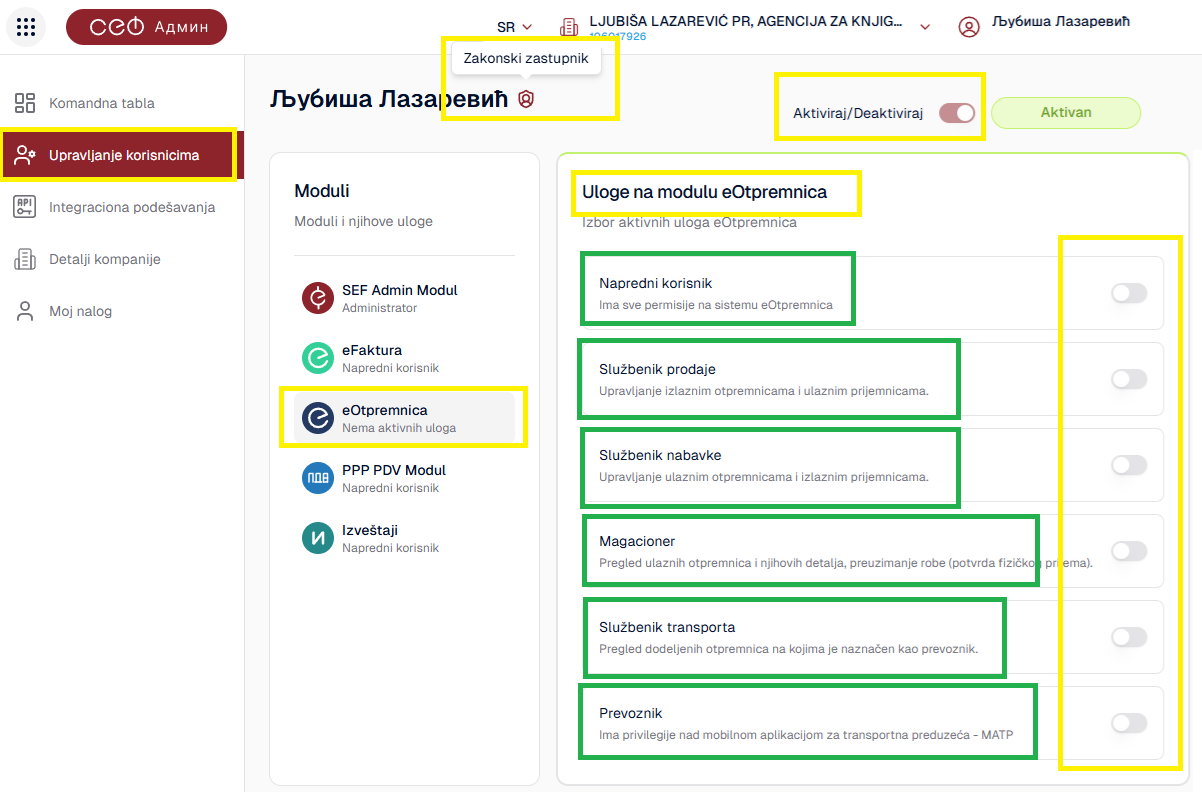This screenshot has height=792, width=1202.
Task: Click the company tax number 106017926
Action: [617, 36]
